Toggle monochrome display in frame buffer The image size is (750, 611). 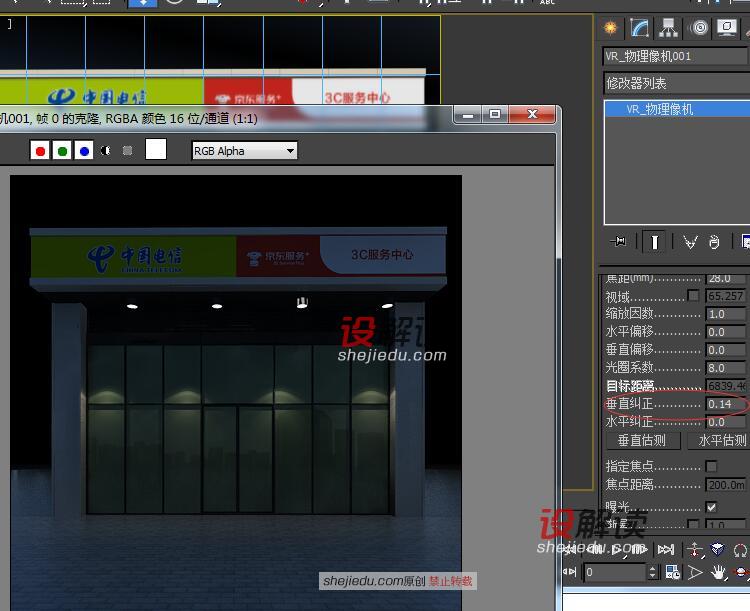click(127, 151)
